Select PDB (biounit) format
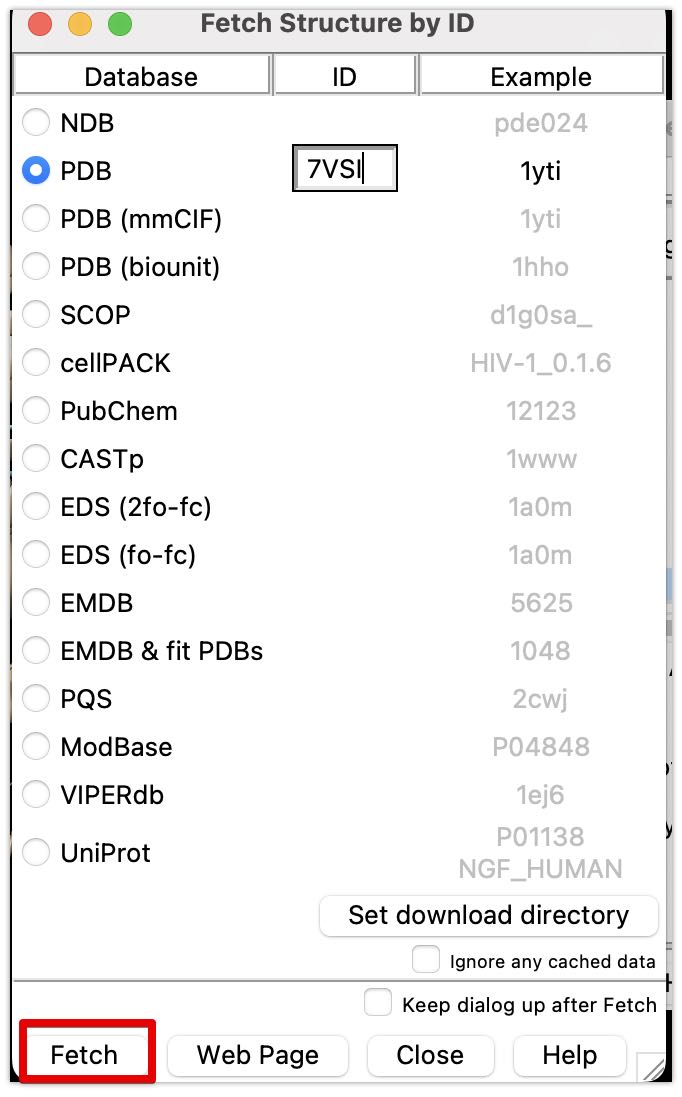Screen dimensions: 682x1097 36,266
